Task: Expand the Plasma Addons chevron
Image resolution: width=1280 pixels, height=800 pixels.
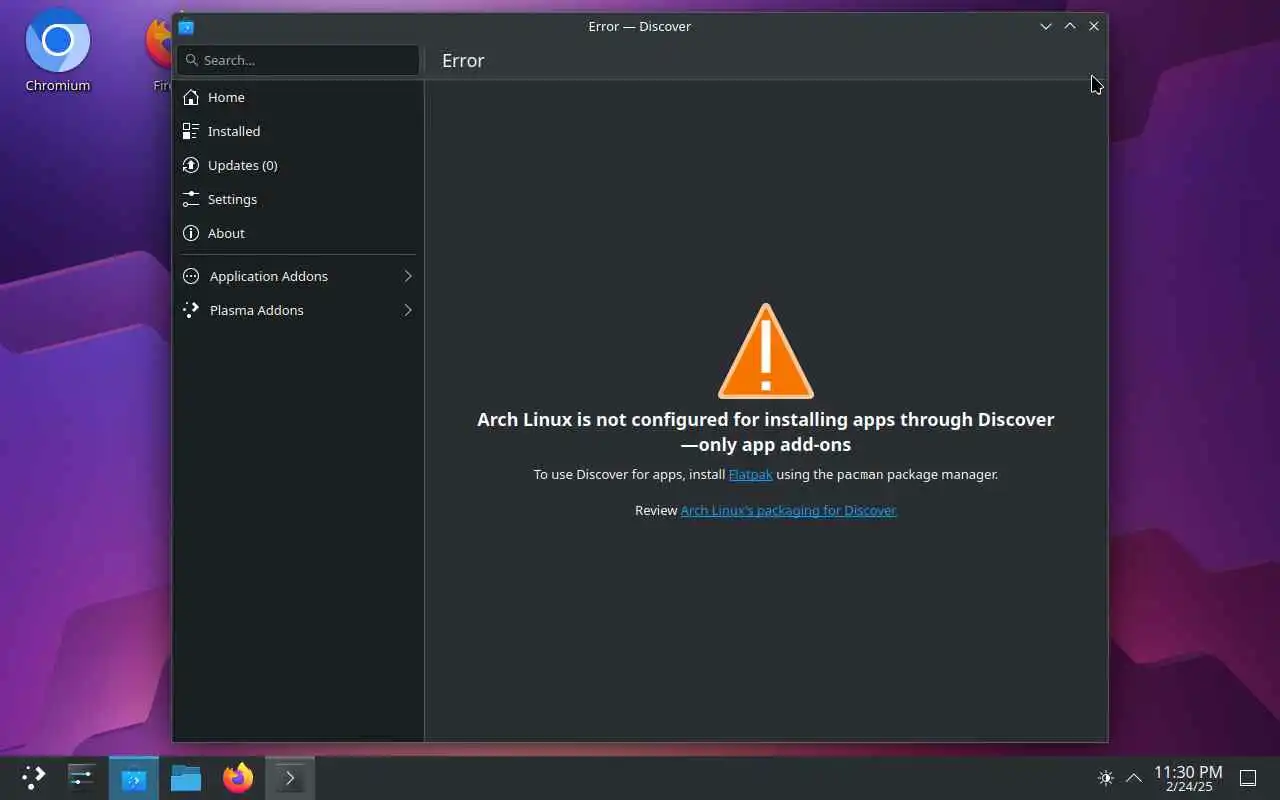Action: 408,310
